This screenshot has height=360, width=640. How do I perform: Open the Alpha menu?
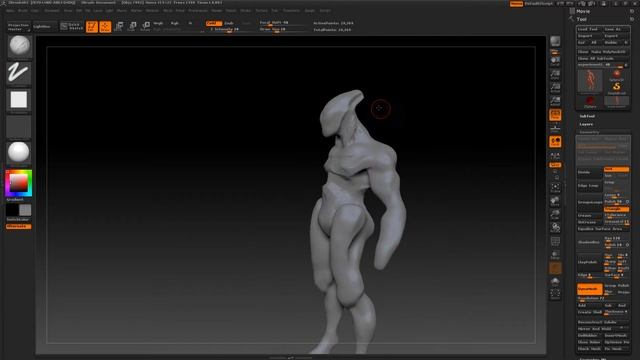[10, 11]
